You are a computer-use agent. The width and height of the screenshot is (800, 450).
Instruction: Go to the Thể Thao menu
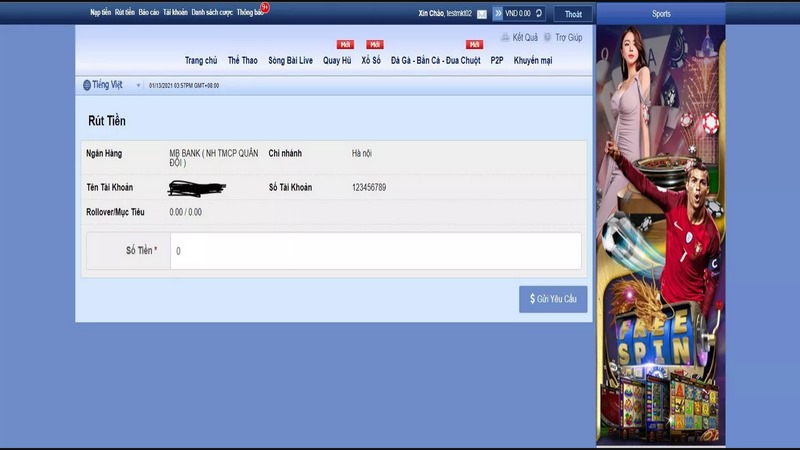[x=242, y=61]
